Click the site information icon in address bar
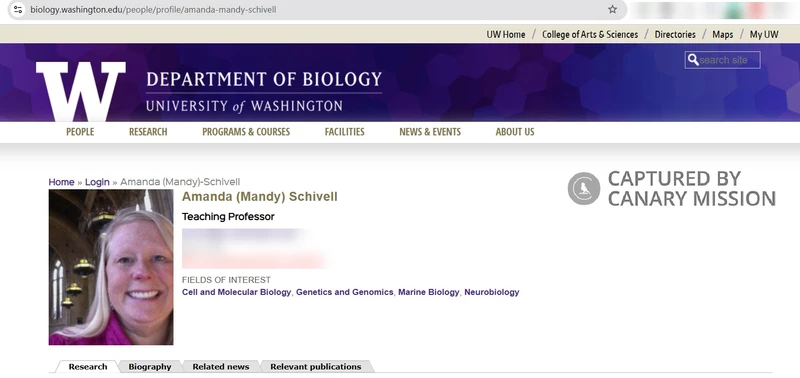The width and height of the screenshot is (800, 378). [18, 10]
